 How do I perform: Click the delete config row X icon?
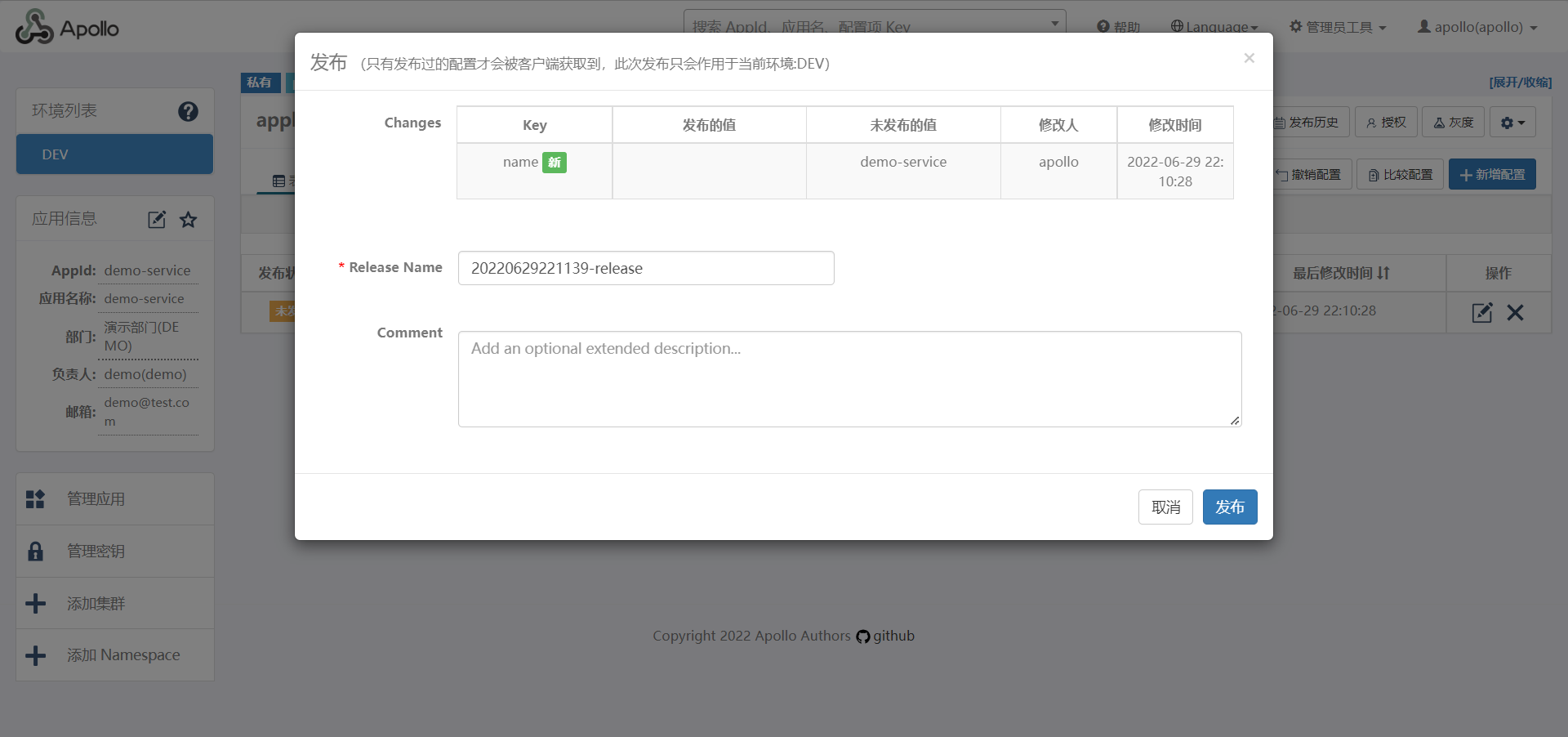1515,313
